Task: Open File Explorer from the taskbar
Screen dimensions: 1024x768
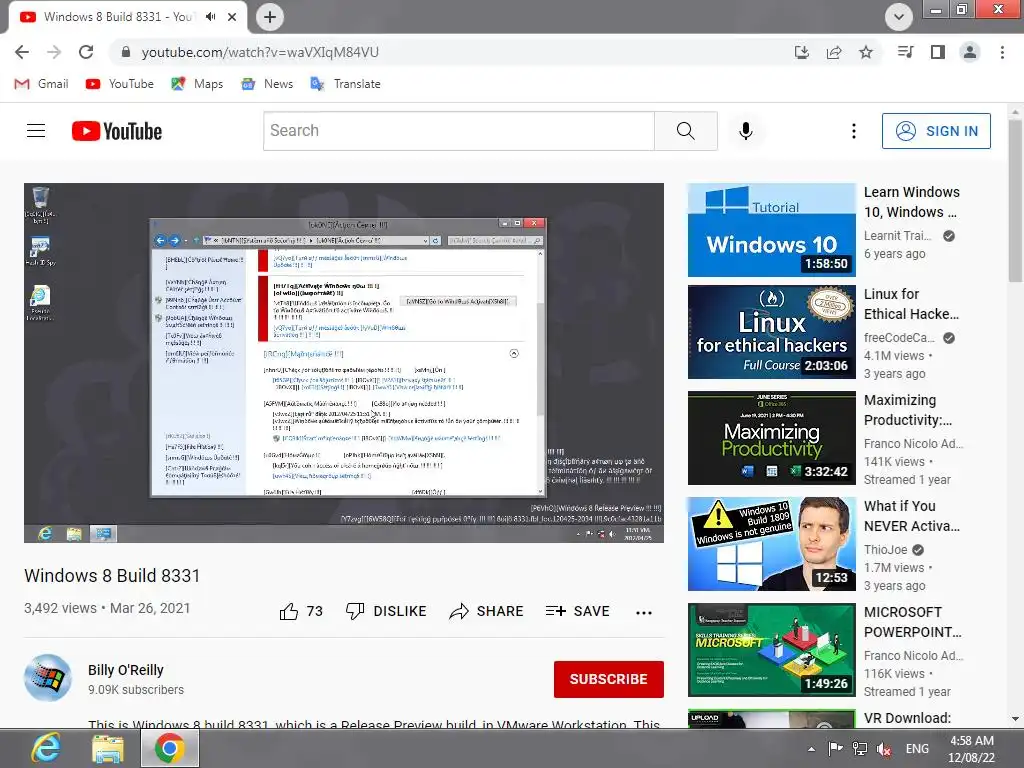Action: (107, 748)
